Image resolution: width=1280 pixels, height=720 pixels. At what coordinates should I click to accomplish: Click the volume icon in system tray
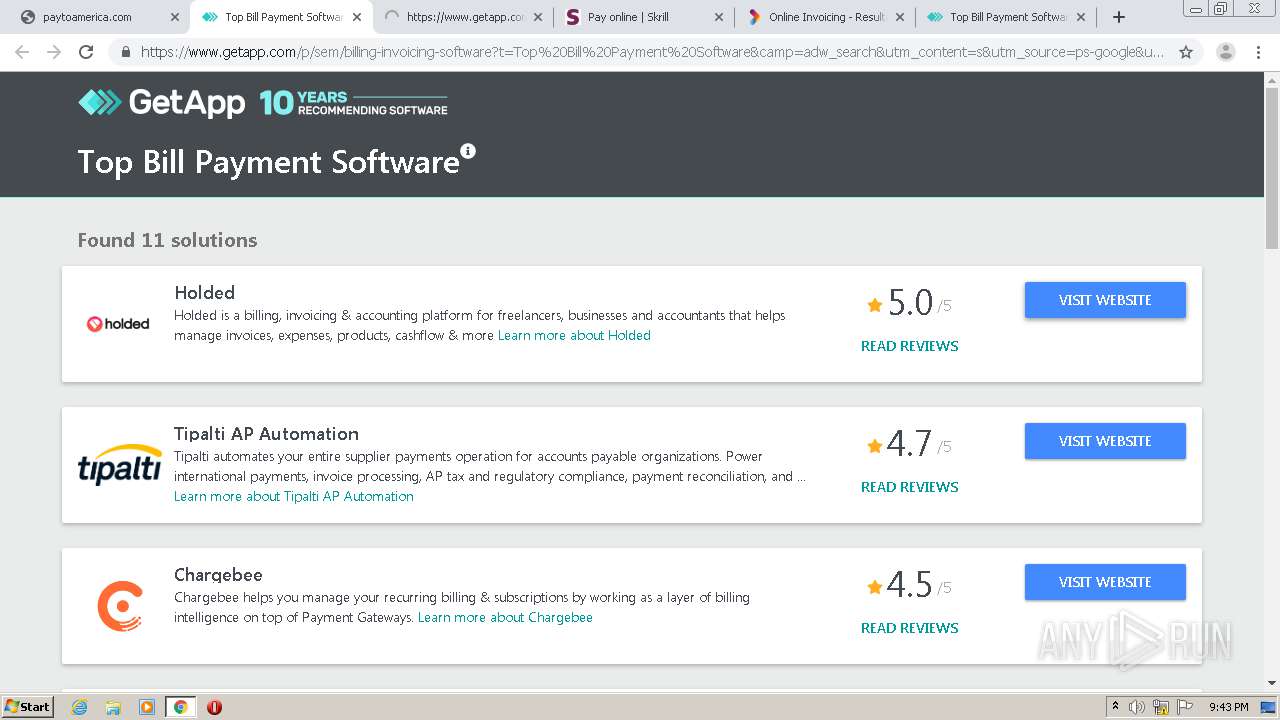point(1137,707)
